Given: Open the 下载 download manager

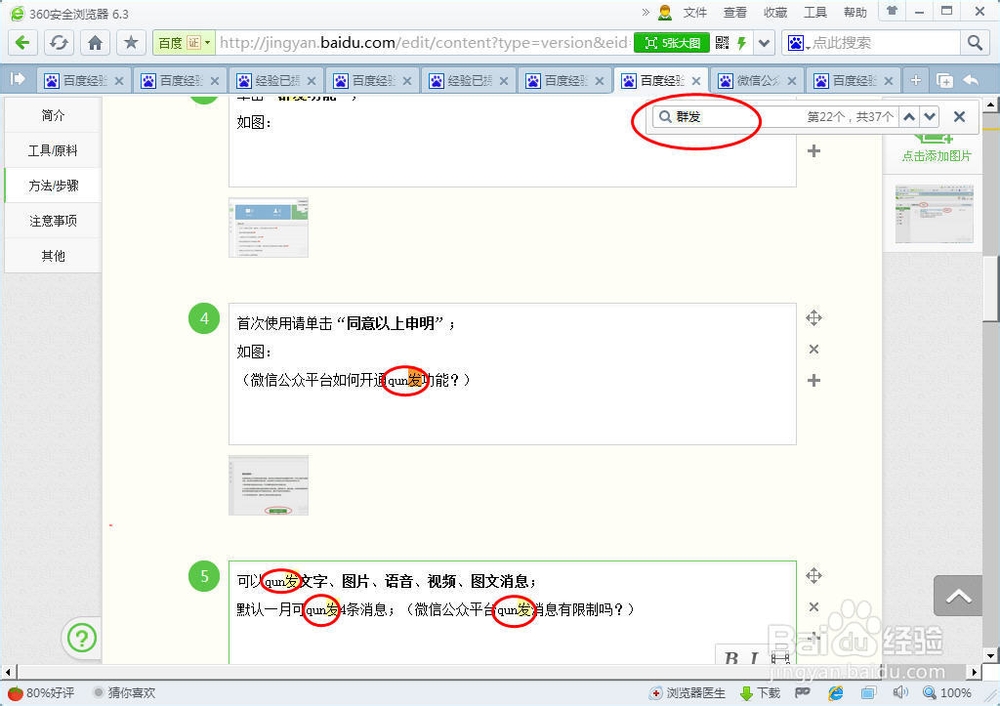Looking at the screenshot, I should pyautogui.click(x=760, y=693).
